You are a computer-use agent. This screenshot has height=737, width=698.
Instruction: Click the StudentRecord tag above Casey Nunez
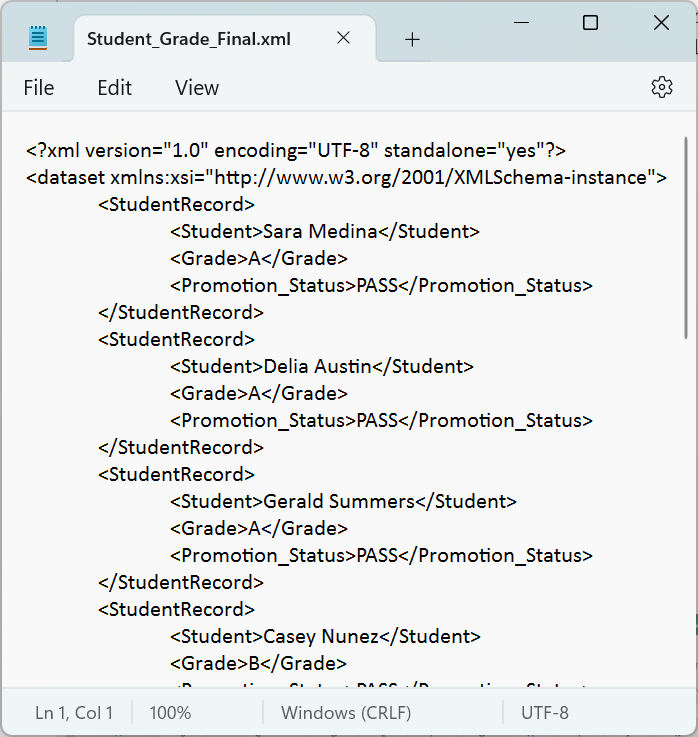[176, 610]
